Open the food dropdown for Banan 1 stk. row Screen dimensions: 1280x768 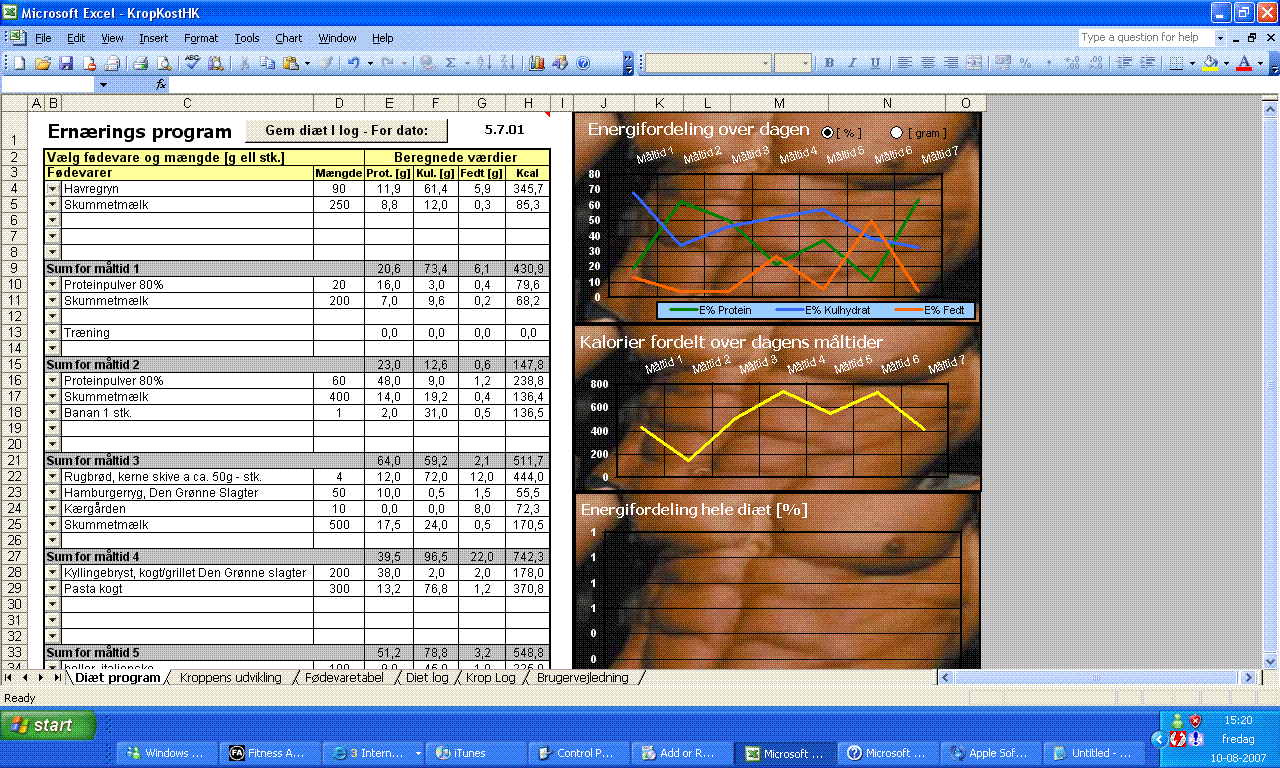(x=52, y=413)
